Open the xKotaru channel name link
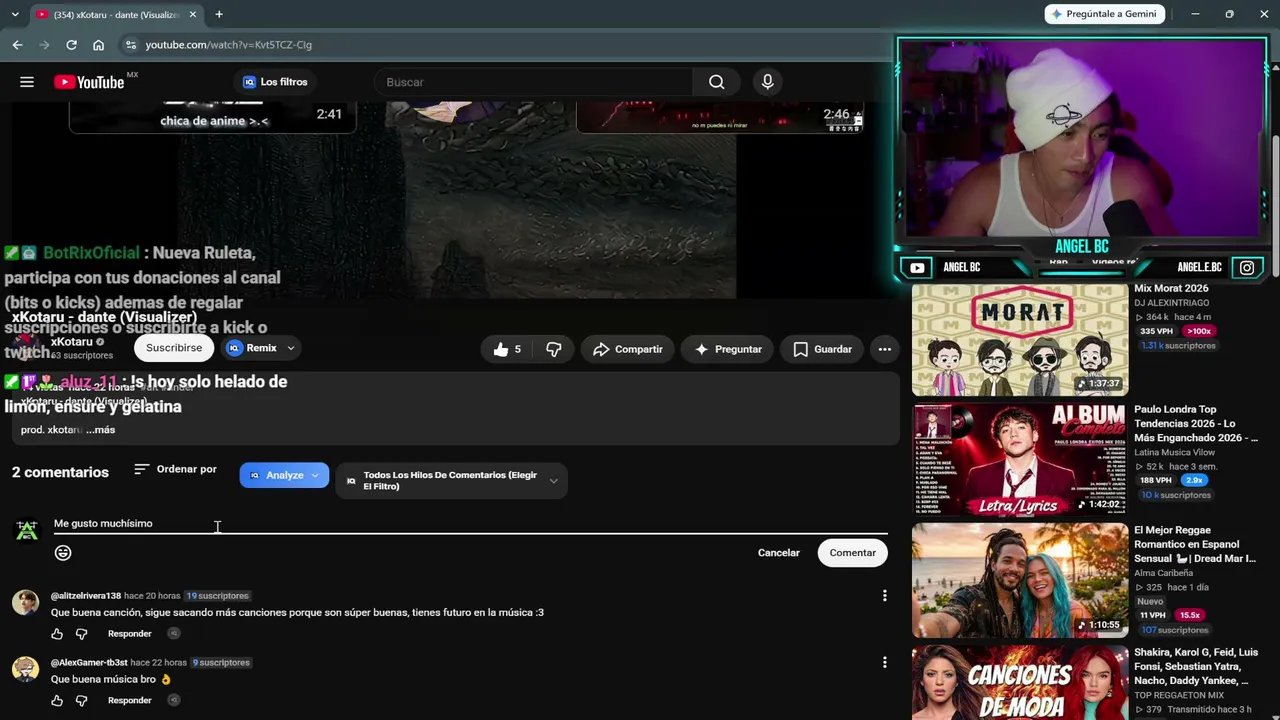 (72, 342)
